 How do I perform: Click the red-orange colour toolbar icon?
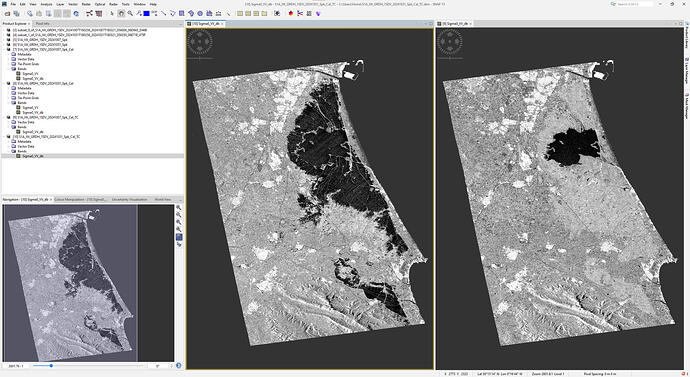pyautogui.click(x=291, y=14)
